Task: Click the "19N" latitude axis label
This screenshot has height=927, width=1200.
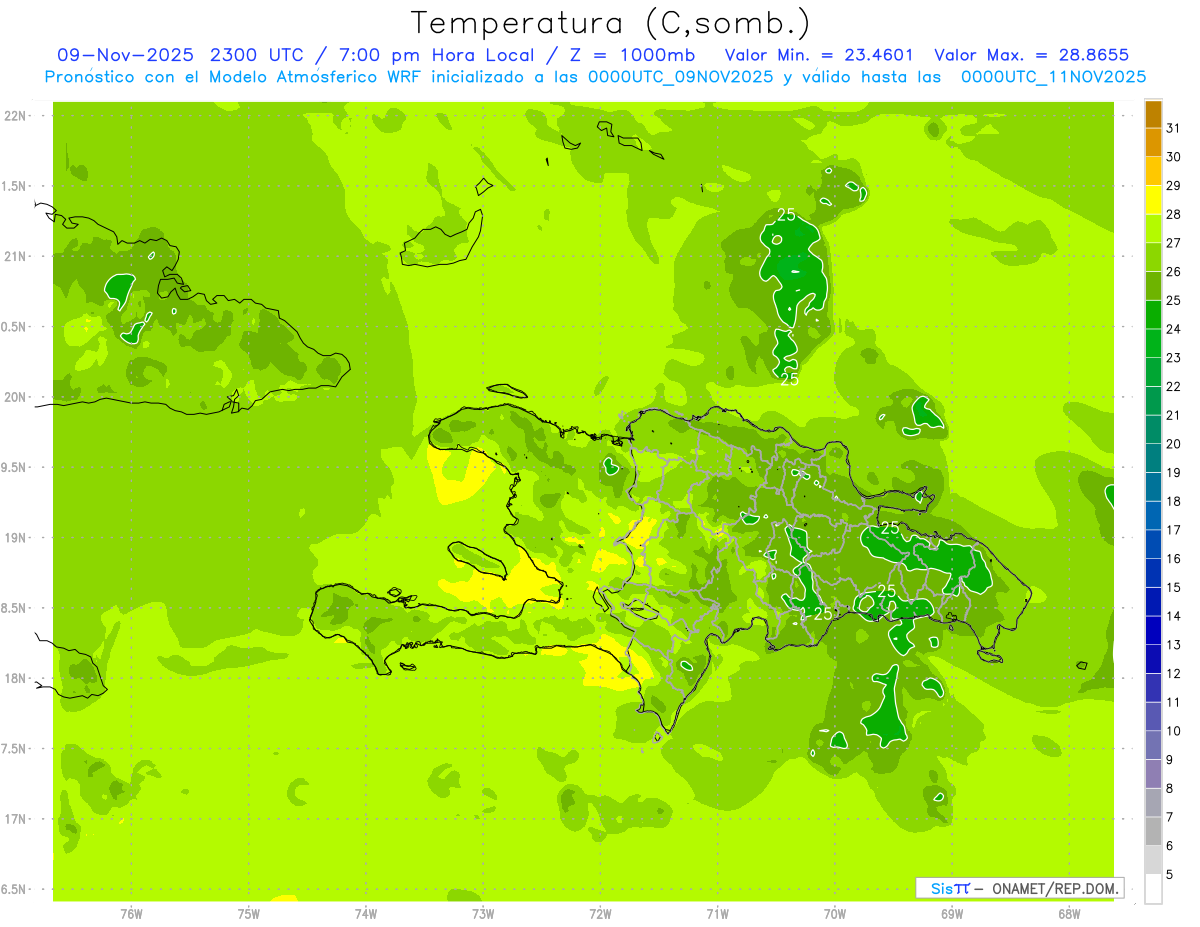Action: tap(16, 537)
